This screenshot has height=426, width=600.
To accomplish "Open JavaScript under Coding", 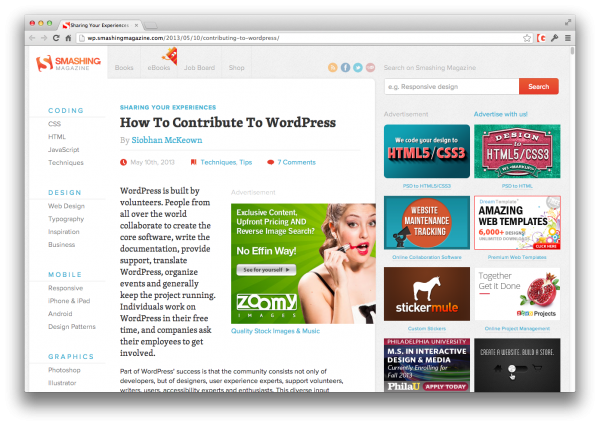I will [64, 150].
